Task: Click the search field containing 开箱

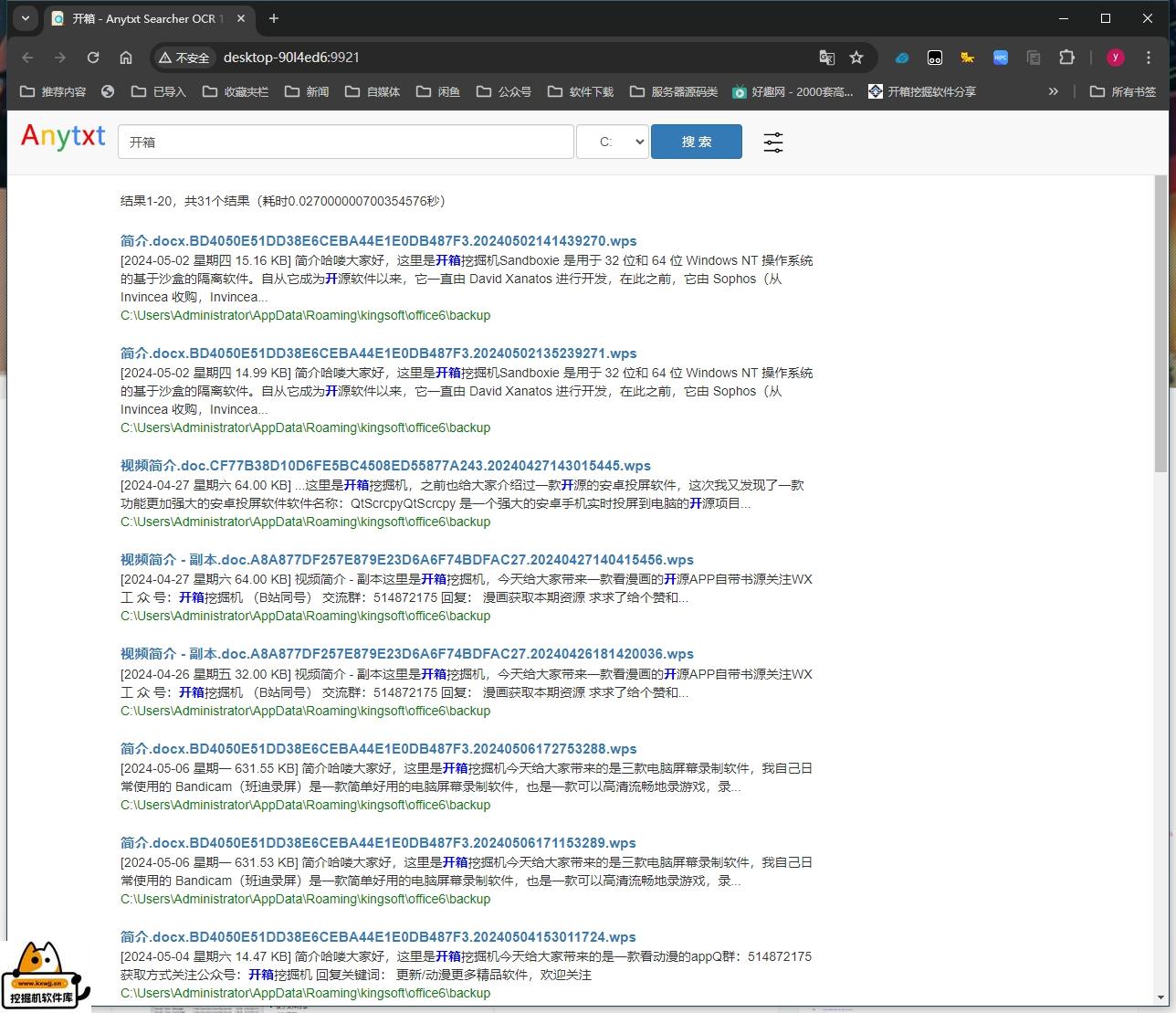Action: [345, 142]
